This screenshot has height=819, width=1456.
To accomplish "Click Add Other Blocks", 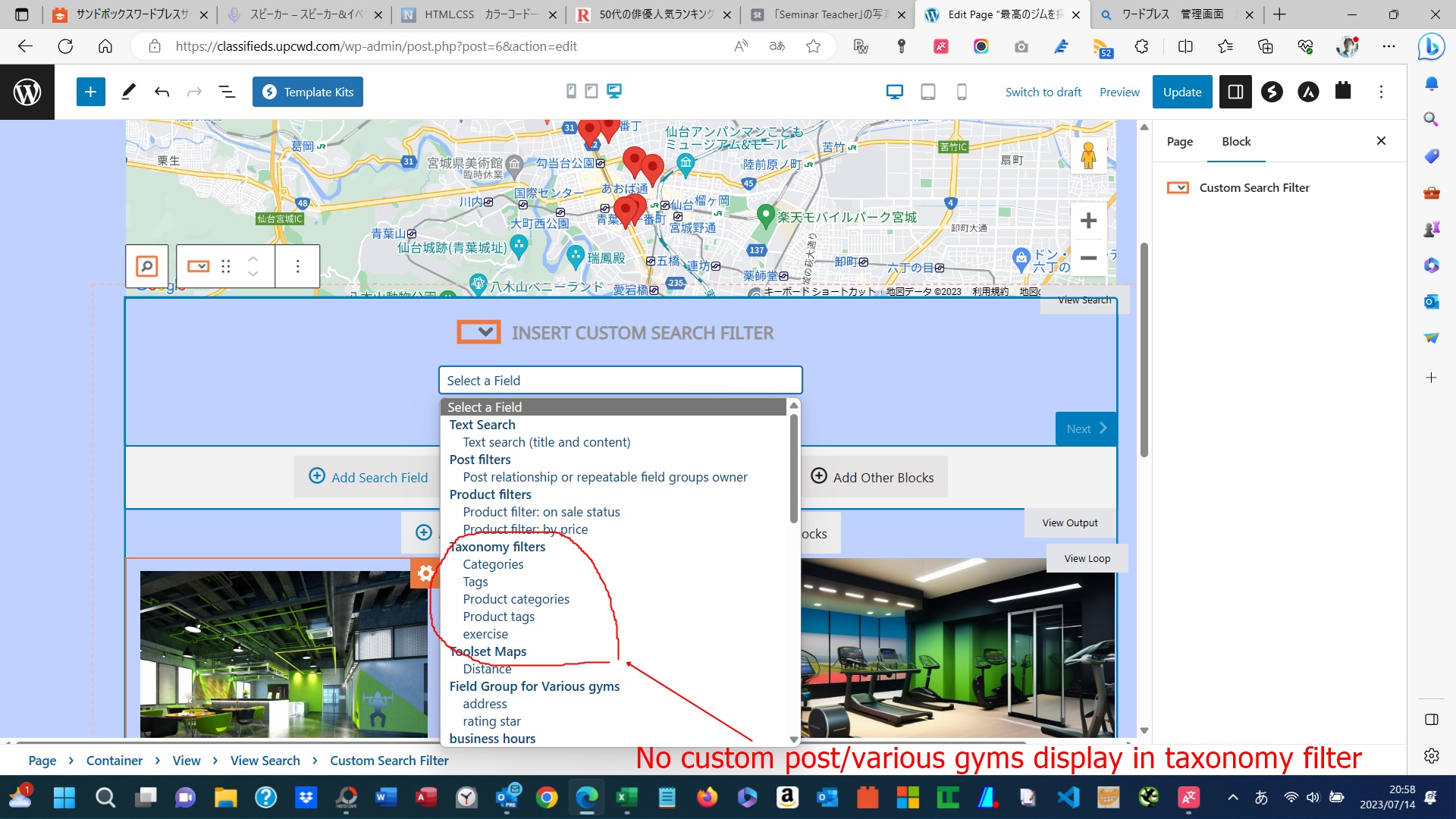I will (x=874, y=477).
